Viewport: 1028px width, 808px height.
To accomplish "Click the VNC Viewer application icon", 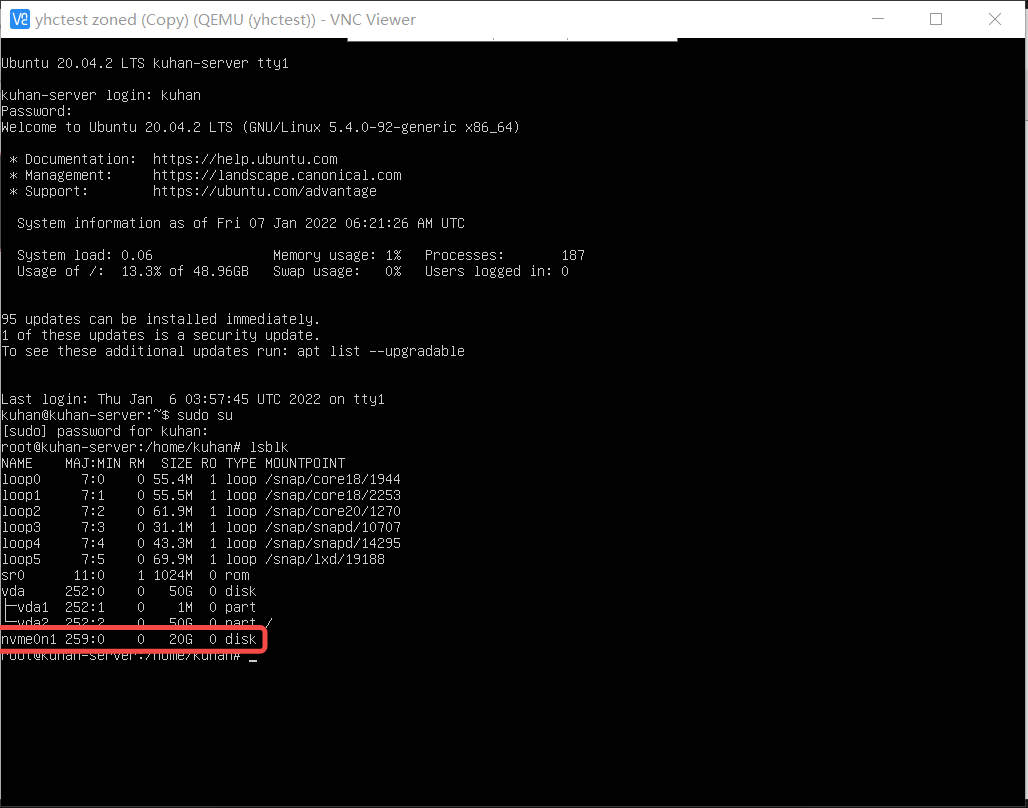I will (x=20, y=19).
